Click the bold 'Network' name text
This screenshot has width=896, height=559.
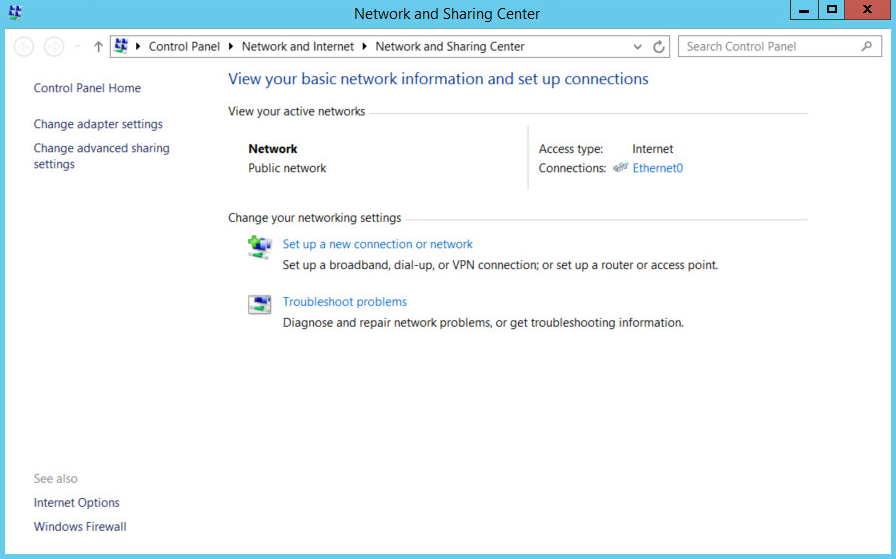click(x=273, y=149)
